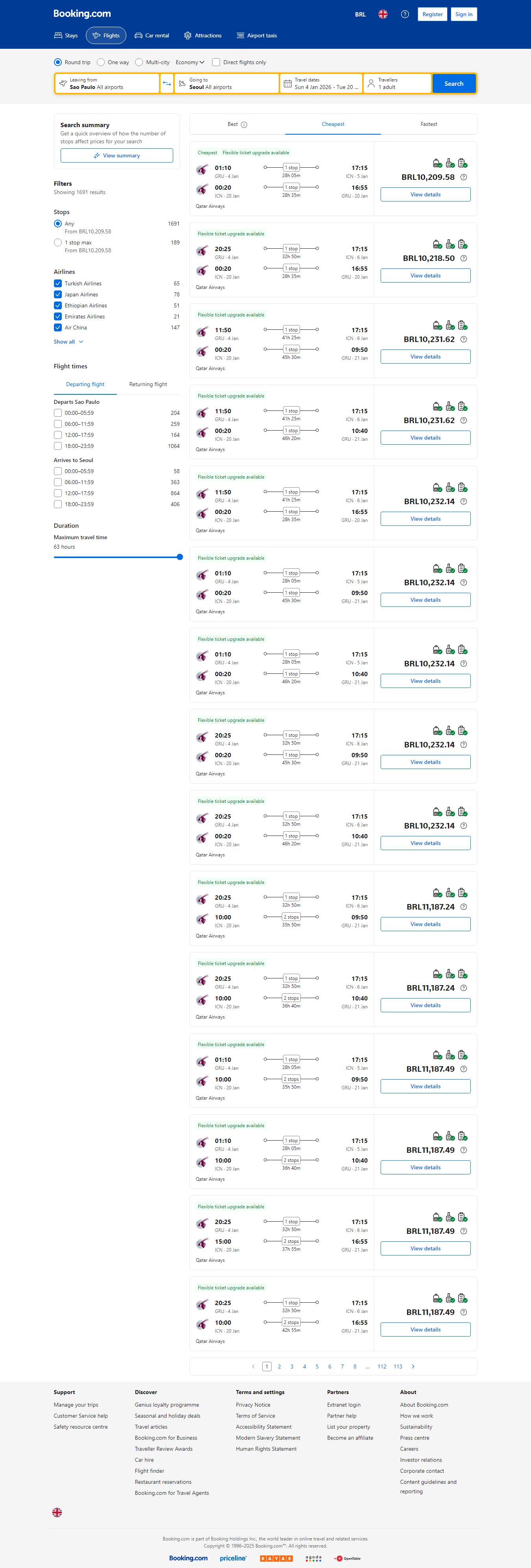Click the Booking.com logo in header
The height and width of the screenshot is (1568, 531).
82,13
